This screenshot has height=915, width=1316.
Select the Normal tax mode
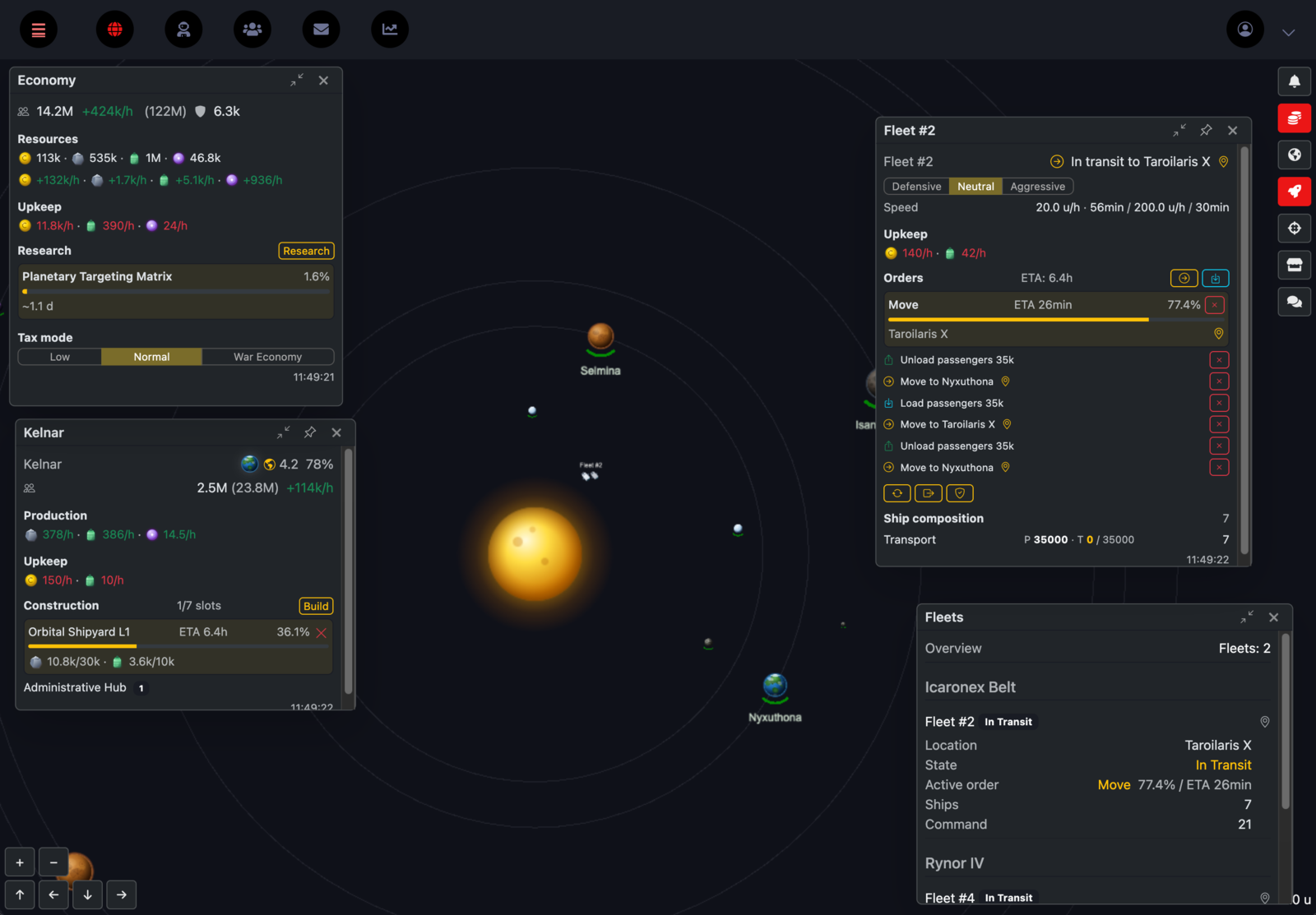151,357
